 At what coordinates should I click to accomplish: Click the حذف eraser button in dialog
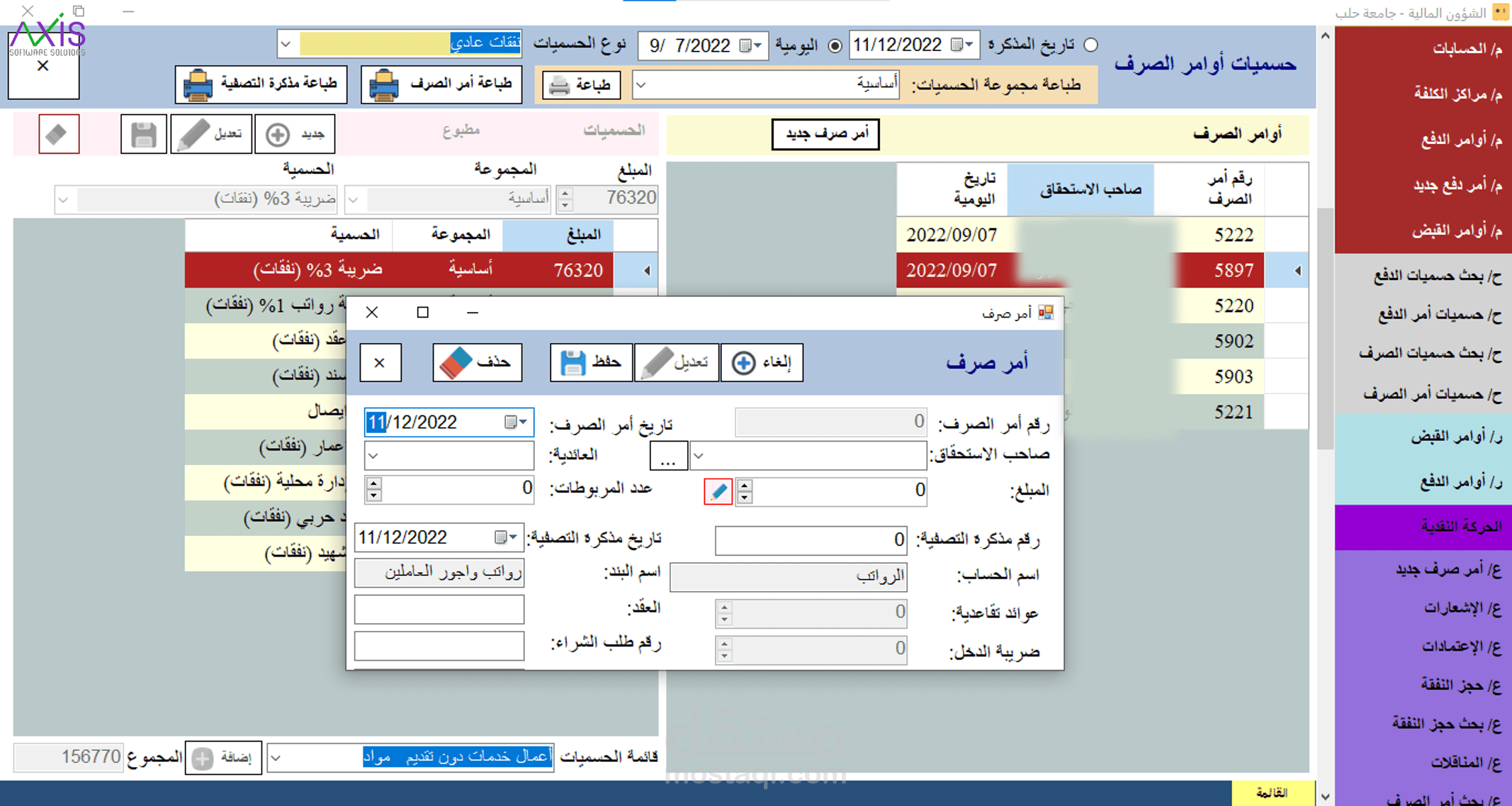click(x=477, y=362)
